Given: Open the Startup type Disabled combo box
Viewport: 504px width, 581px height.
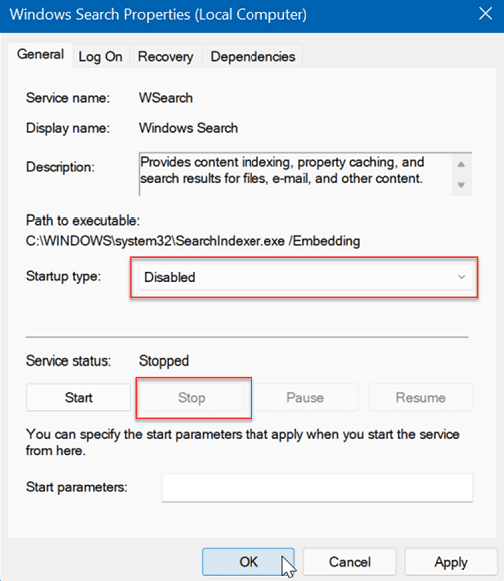Looking at the screenshot, I should (306, 277).
